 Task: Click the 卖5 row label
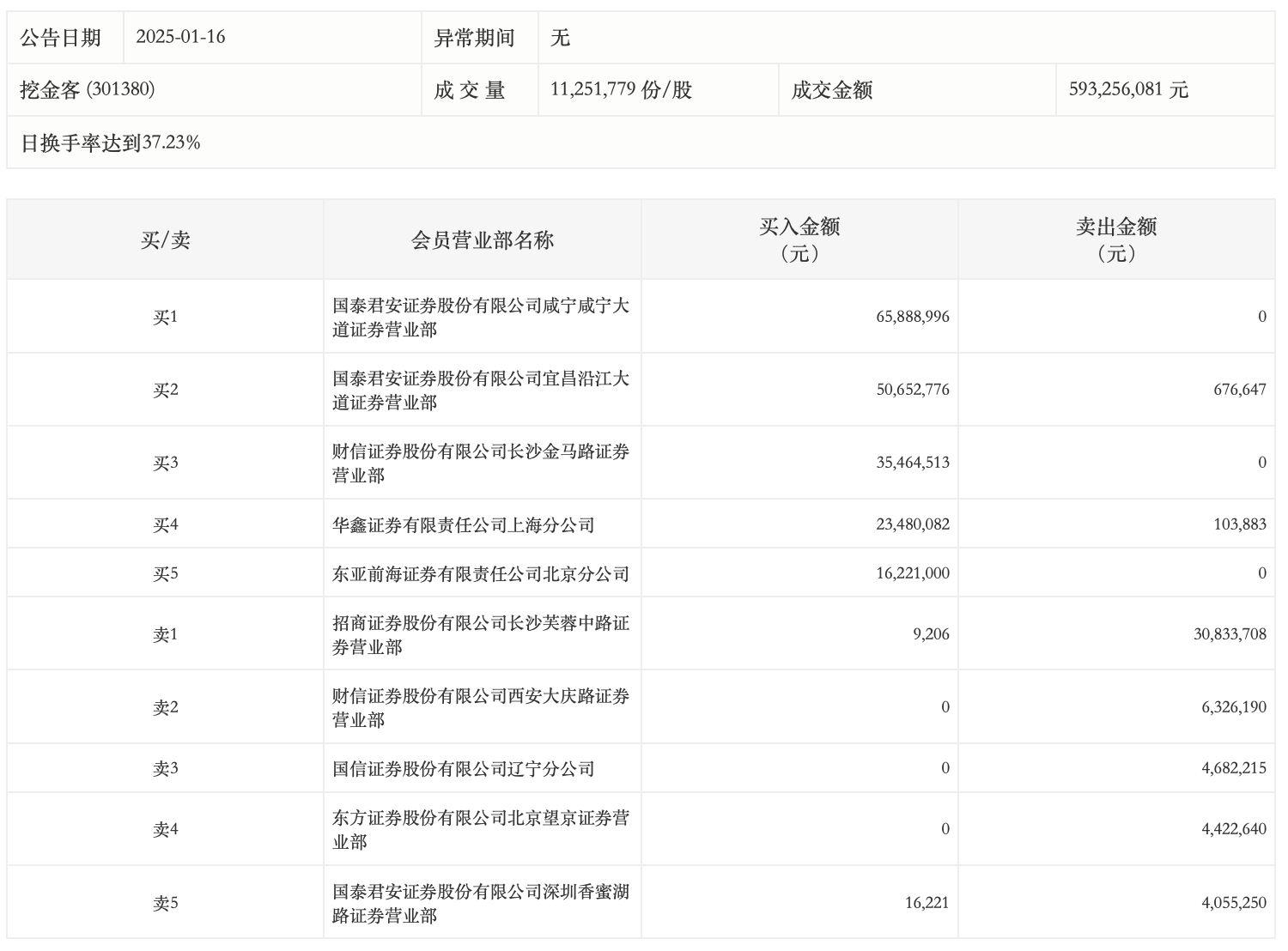pos(165,904)
